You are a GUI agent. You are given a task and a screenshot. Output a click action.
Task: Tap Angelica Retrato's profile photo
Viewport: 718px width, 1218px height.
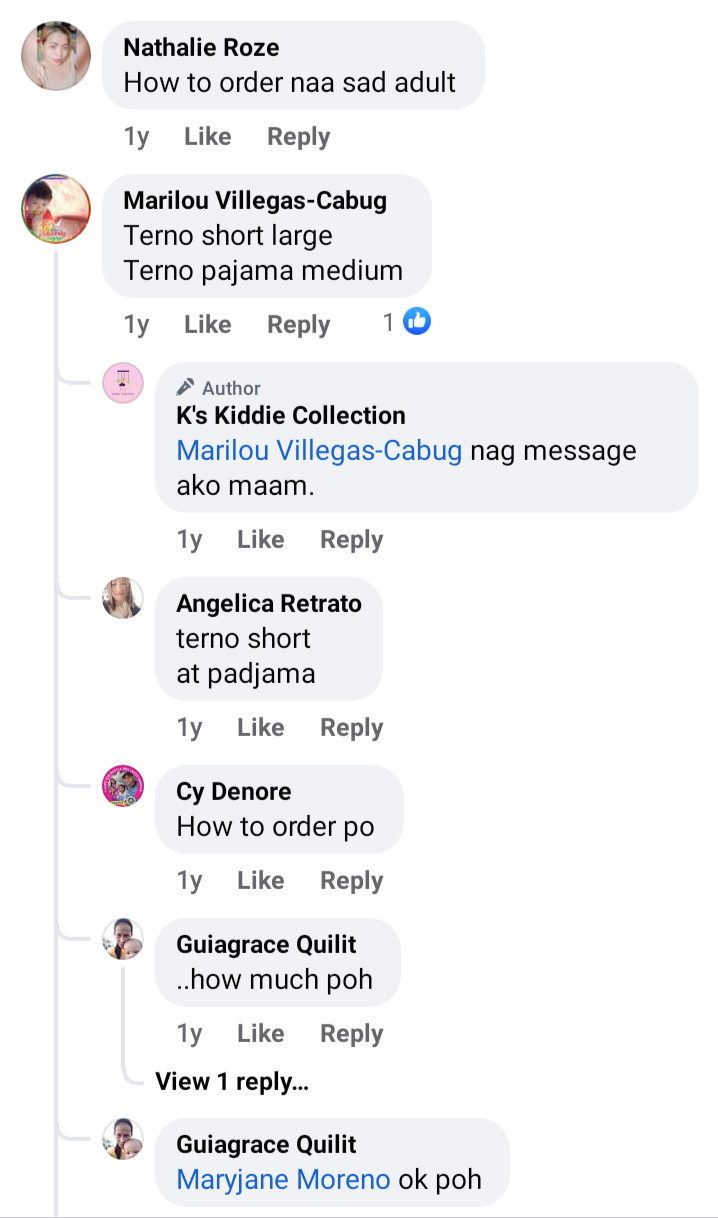click(123, 598)
